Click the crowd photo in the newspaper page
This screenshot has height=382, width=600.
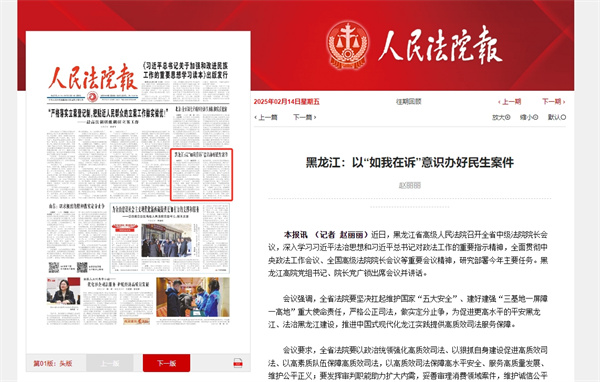click(166, 240)
